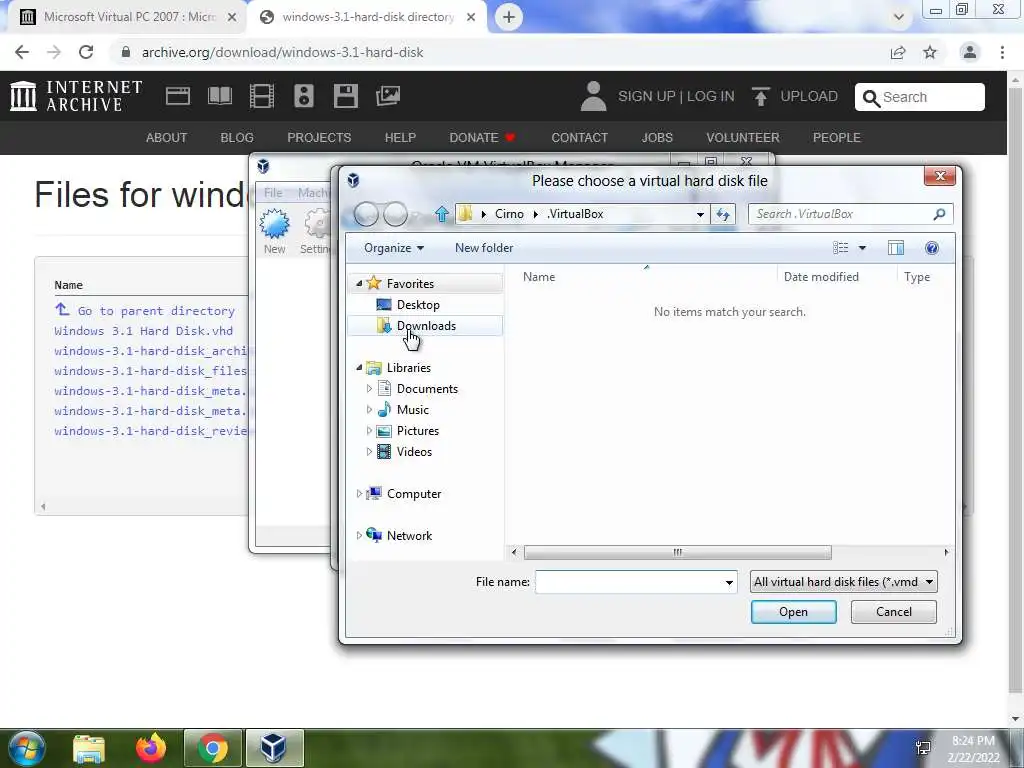This screenshot has height=768, width=1024.
Task: Launch Firefox from the taskbar
Action: (x=151, y=748)
